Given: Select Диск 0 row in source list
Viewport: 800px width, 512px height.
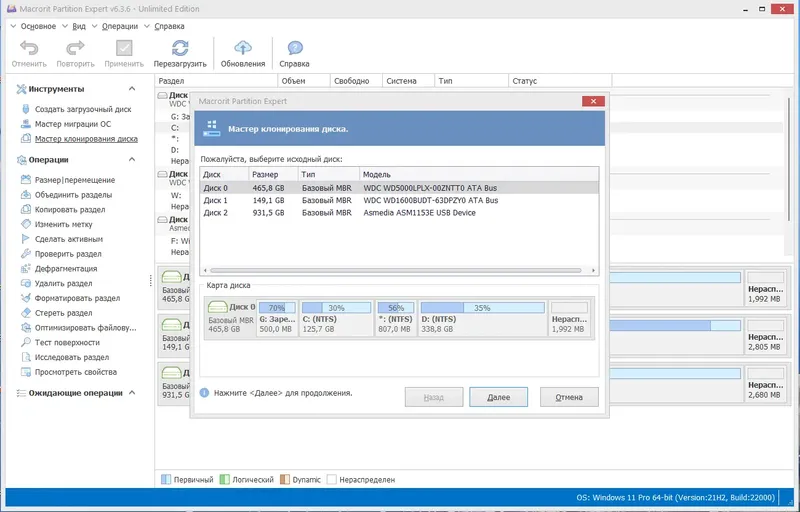Looking at the screenshot, I should point(399,188).
